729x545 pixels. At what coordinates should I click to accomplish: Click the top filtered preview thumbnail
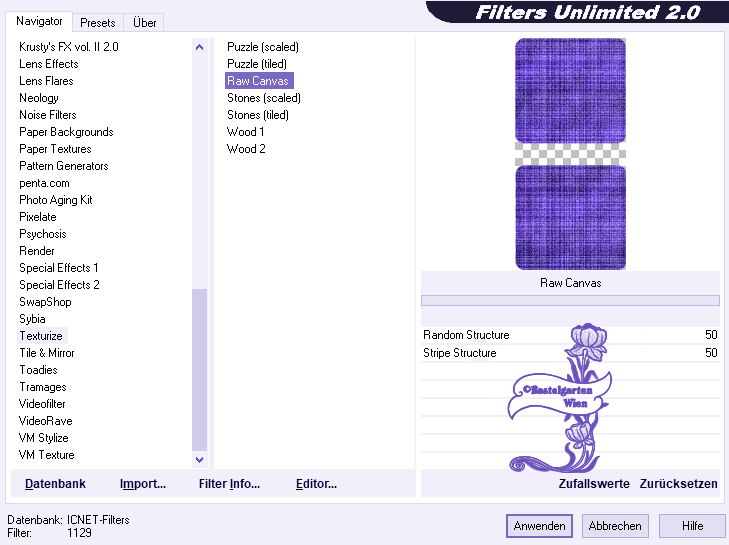[570, 90]
